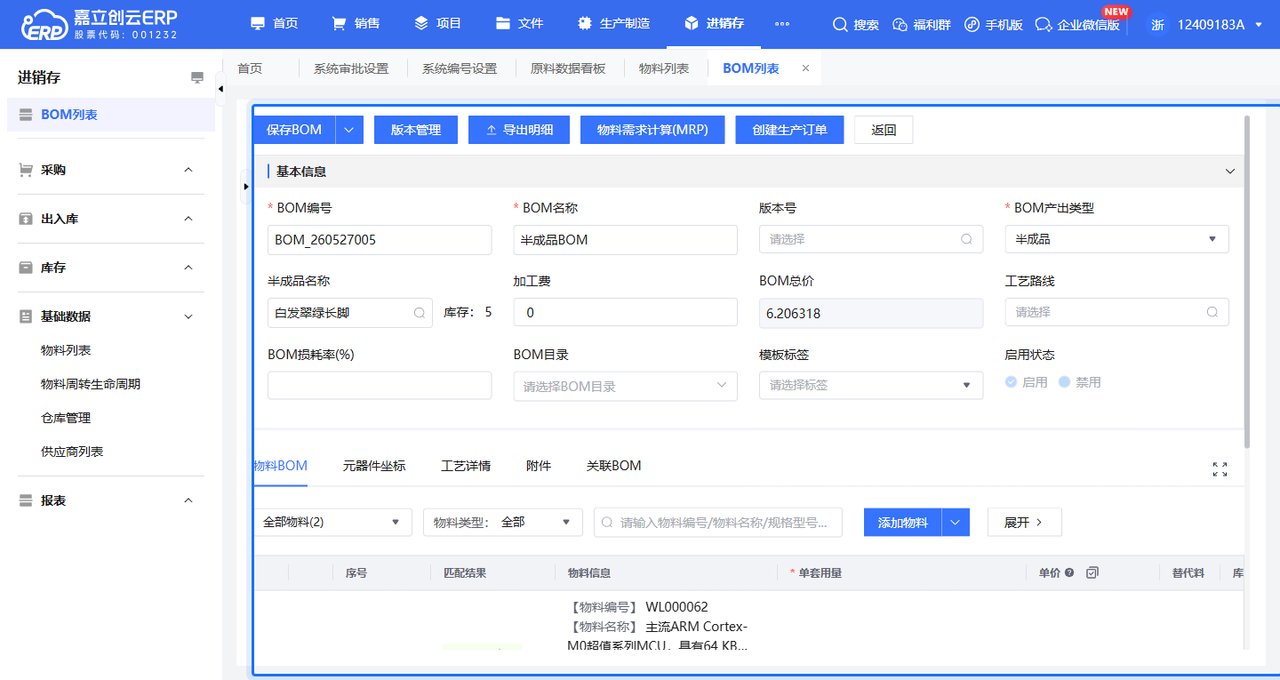Click the 采购 cart icon in sidebar
The width and height of the screenshot is (1280, 680).
(x=26, y=170)
